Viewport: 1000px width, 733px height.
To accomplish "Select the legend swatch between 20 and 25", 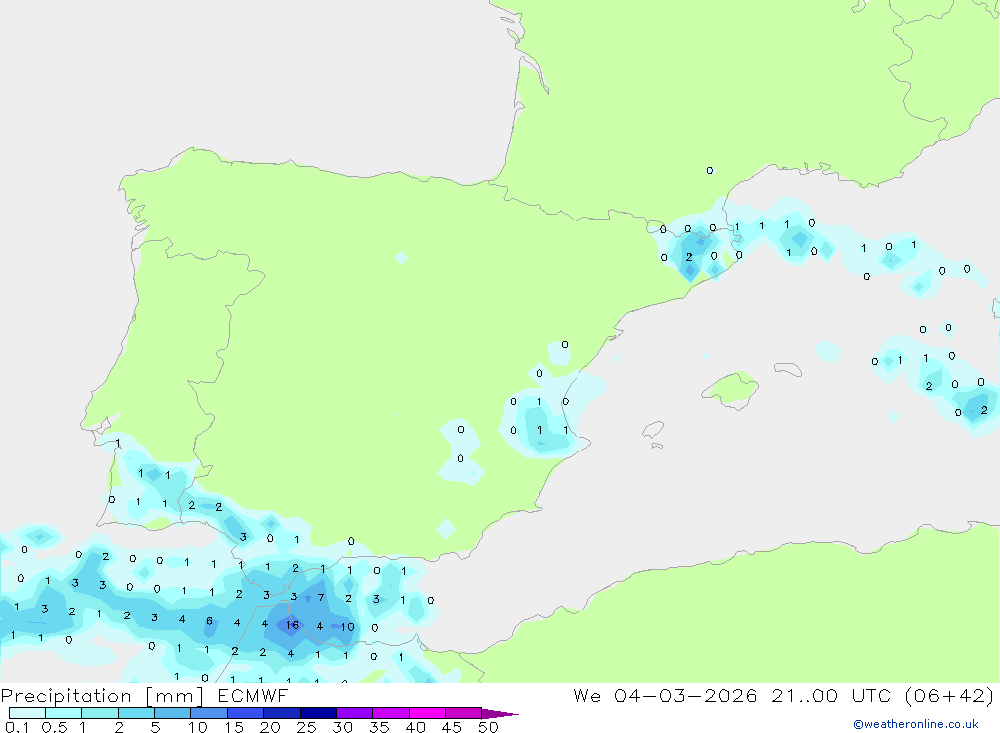I will (x=281, y=713).
